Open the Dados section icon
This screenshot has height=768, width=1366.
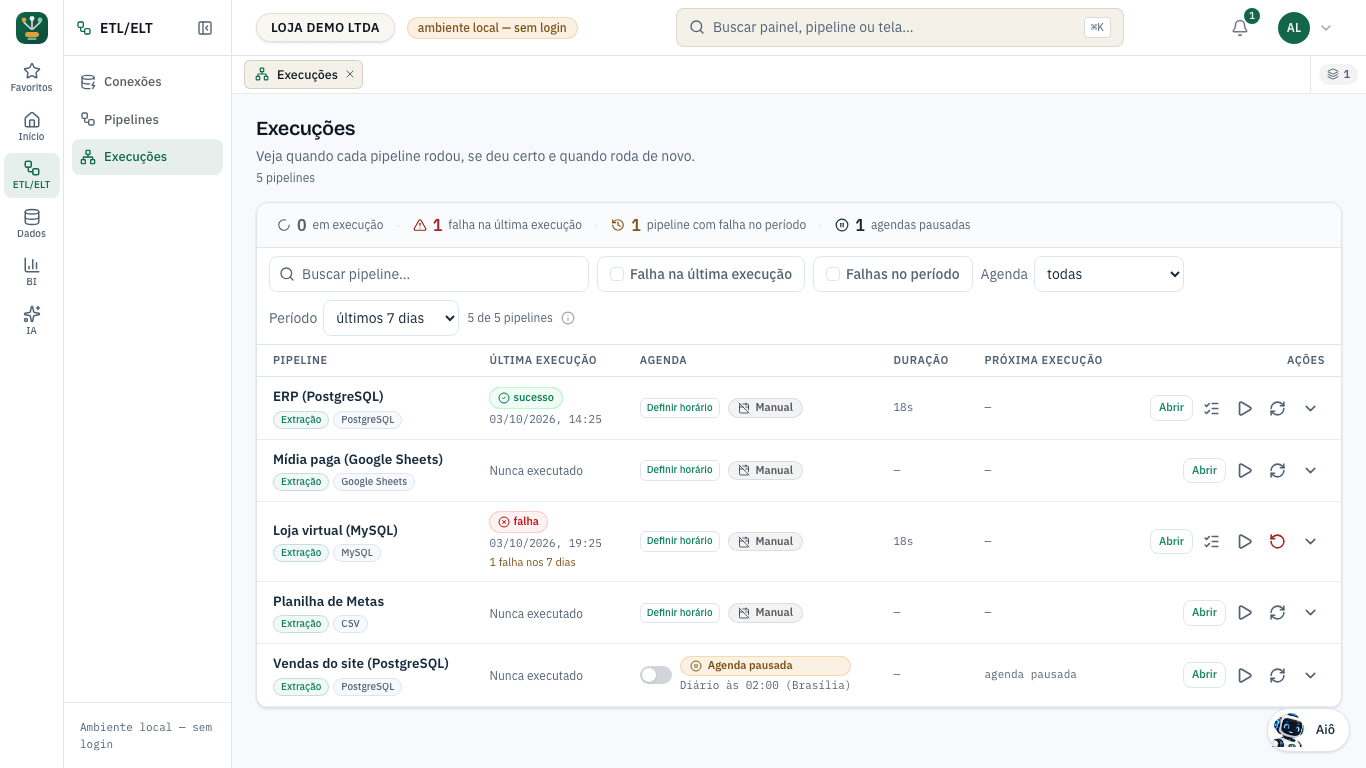click(x=32, y=223)
